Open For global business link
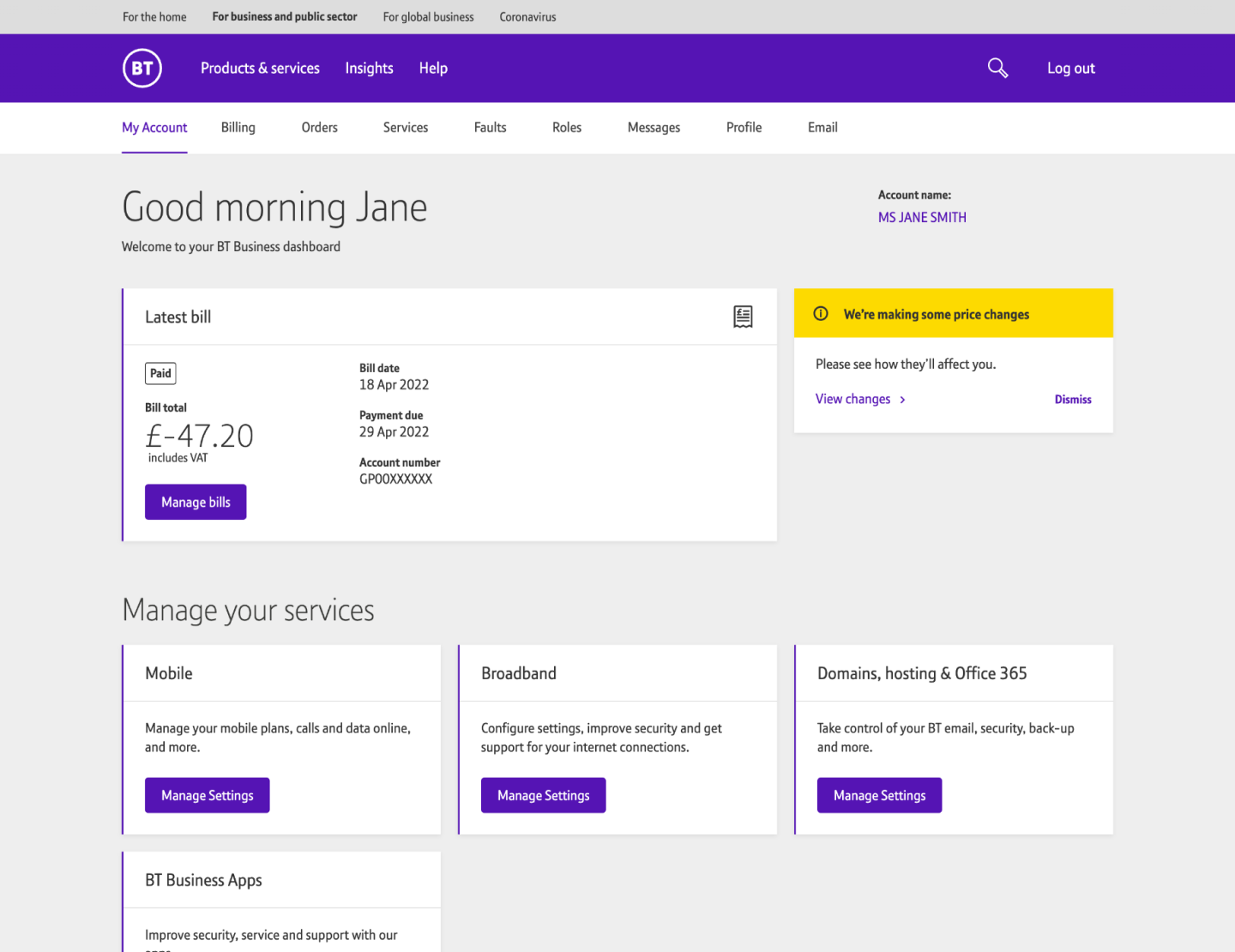This screenshot has height=952, width=1235. 428,17
